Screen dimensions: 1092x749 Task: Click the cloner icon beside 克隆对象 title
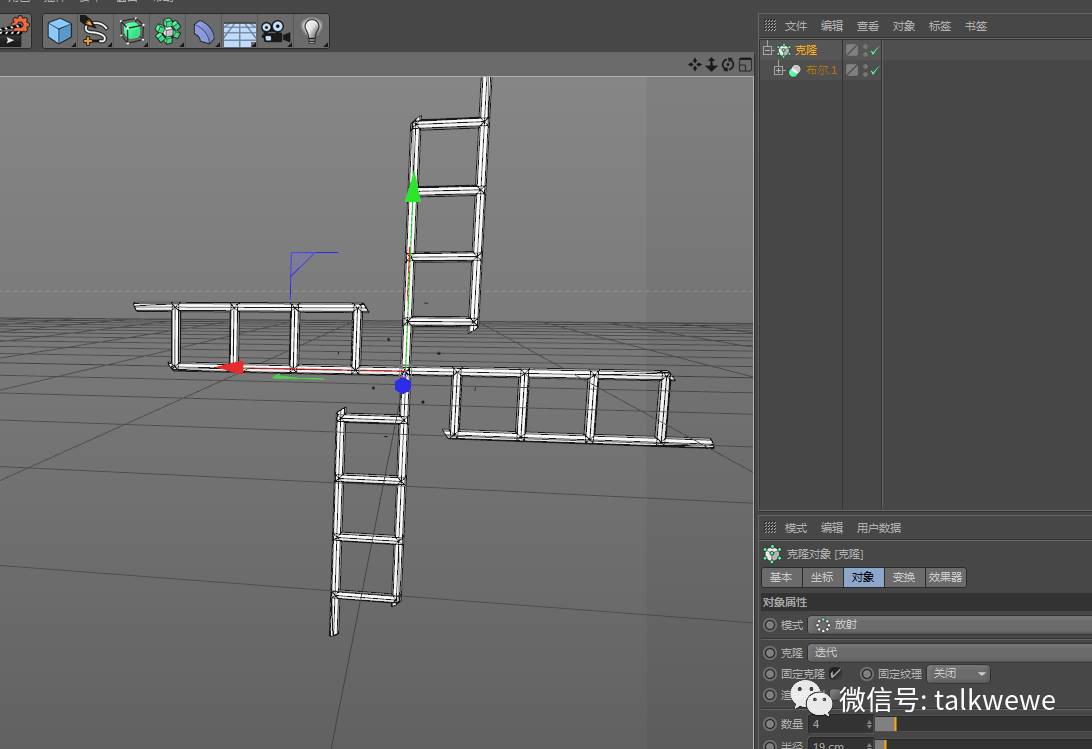[772, 554]
